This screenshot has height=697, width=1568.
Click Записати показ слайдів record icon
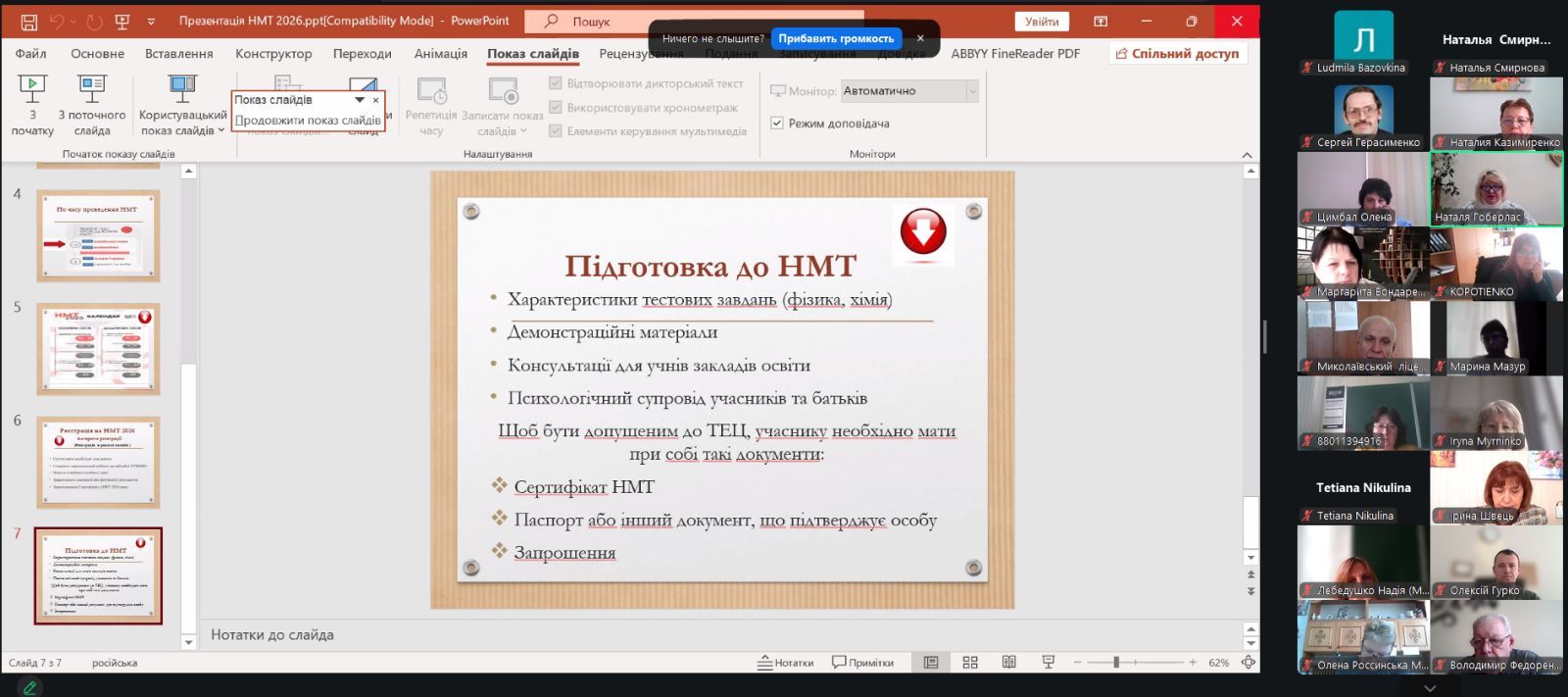tap(503, 91)
